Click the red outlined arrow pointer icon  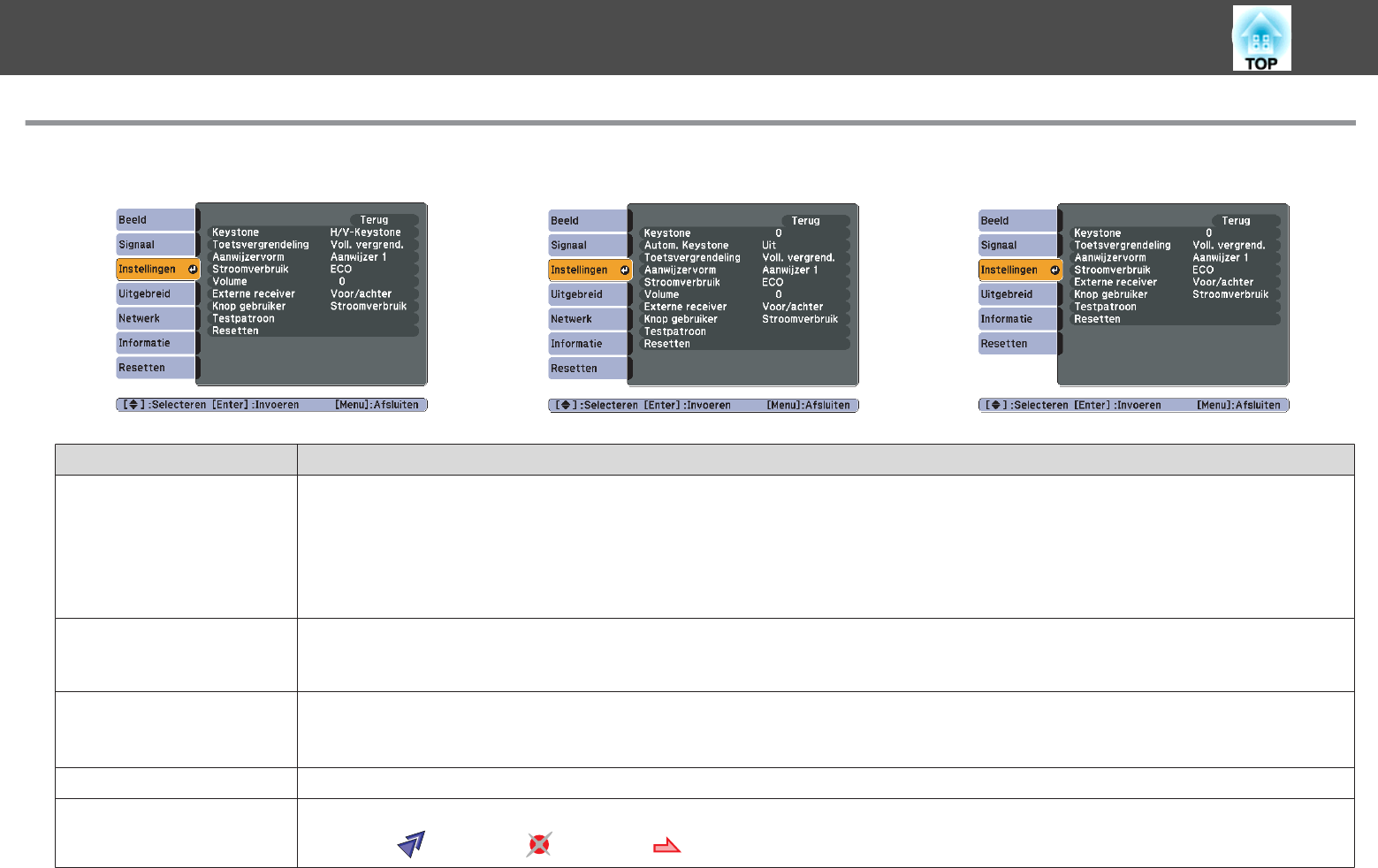(667, 846)
